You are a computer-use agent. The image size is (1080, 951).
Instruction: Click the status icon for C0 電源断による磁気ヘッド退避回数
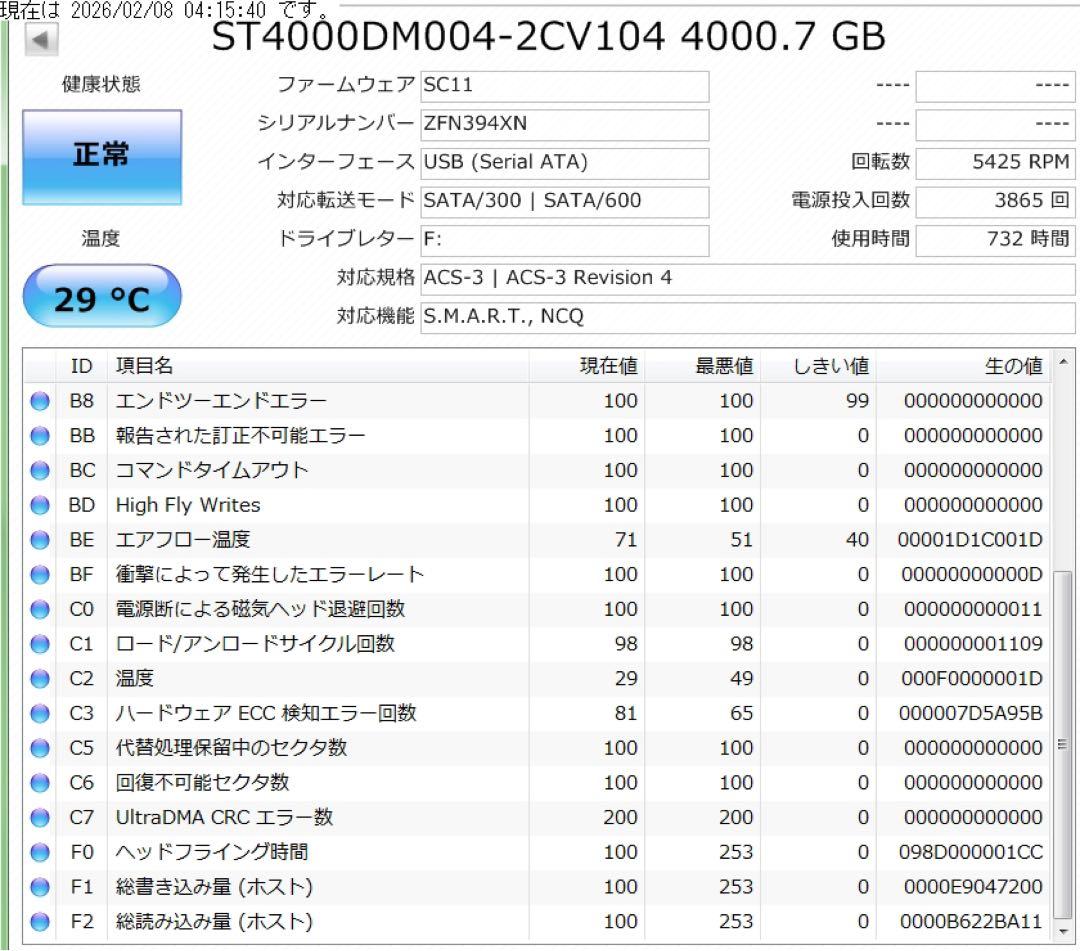[x=39, y=609]
